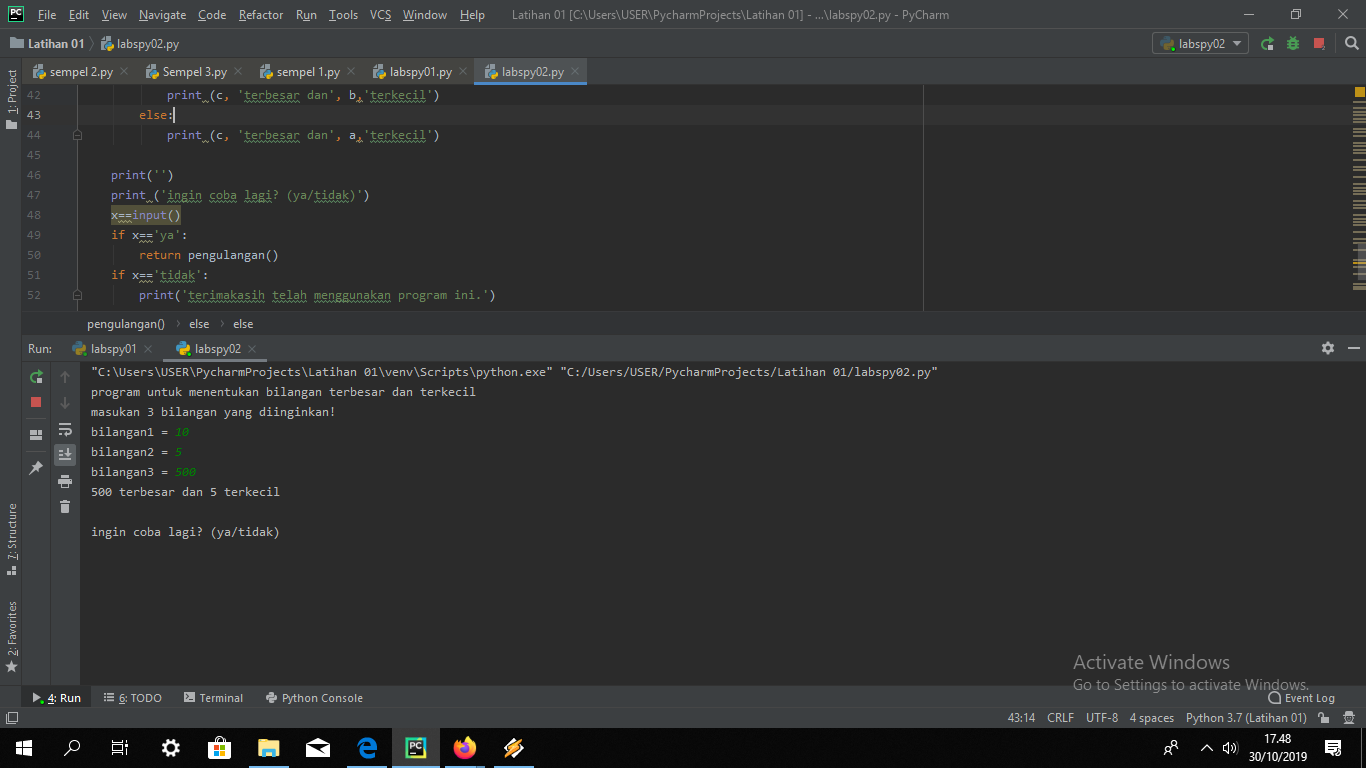Open the Python 3.7 interpreter selector
This screenshot has width=1366, height=768.
(x=1246, y=717)
